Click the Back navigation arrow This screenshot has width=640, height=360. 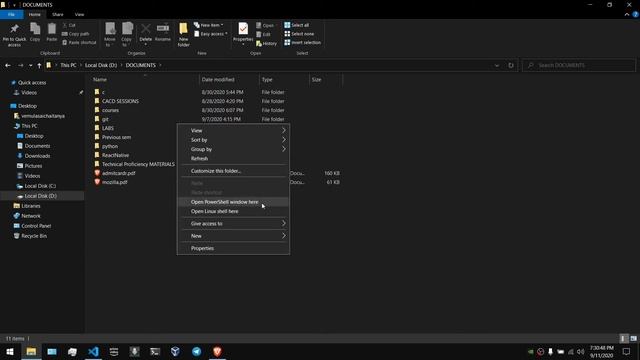point(8,65)
